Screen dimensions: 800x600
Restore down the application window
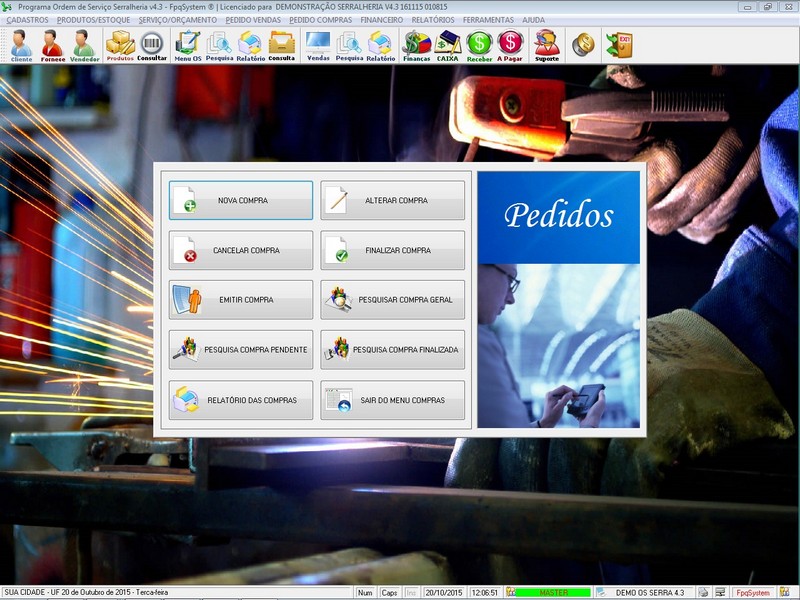pyautogui.click(x=767, y=7)
